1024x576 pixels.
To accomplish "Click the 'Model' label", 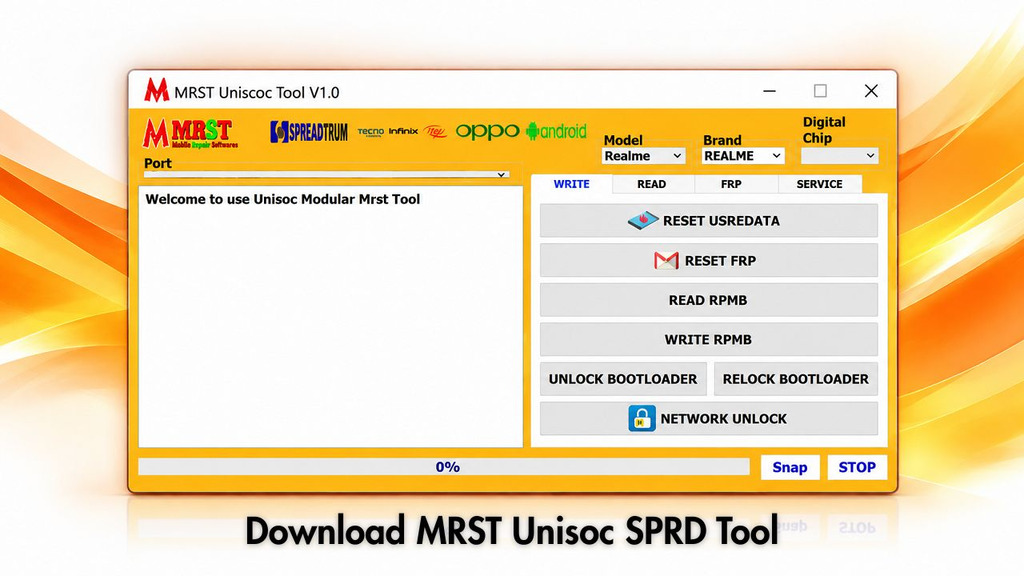I will point(623,140).
